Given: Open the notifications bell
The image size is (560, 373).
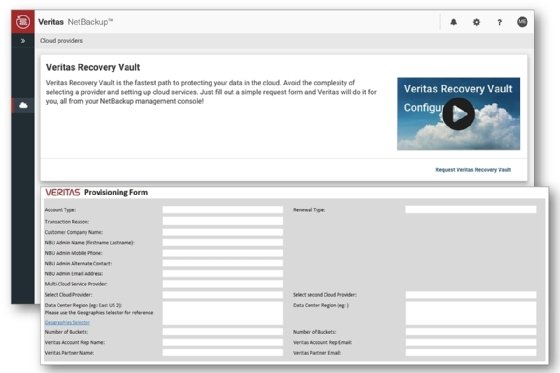Looking at the screenshot, I should [454, 22].
